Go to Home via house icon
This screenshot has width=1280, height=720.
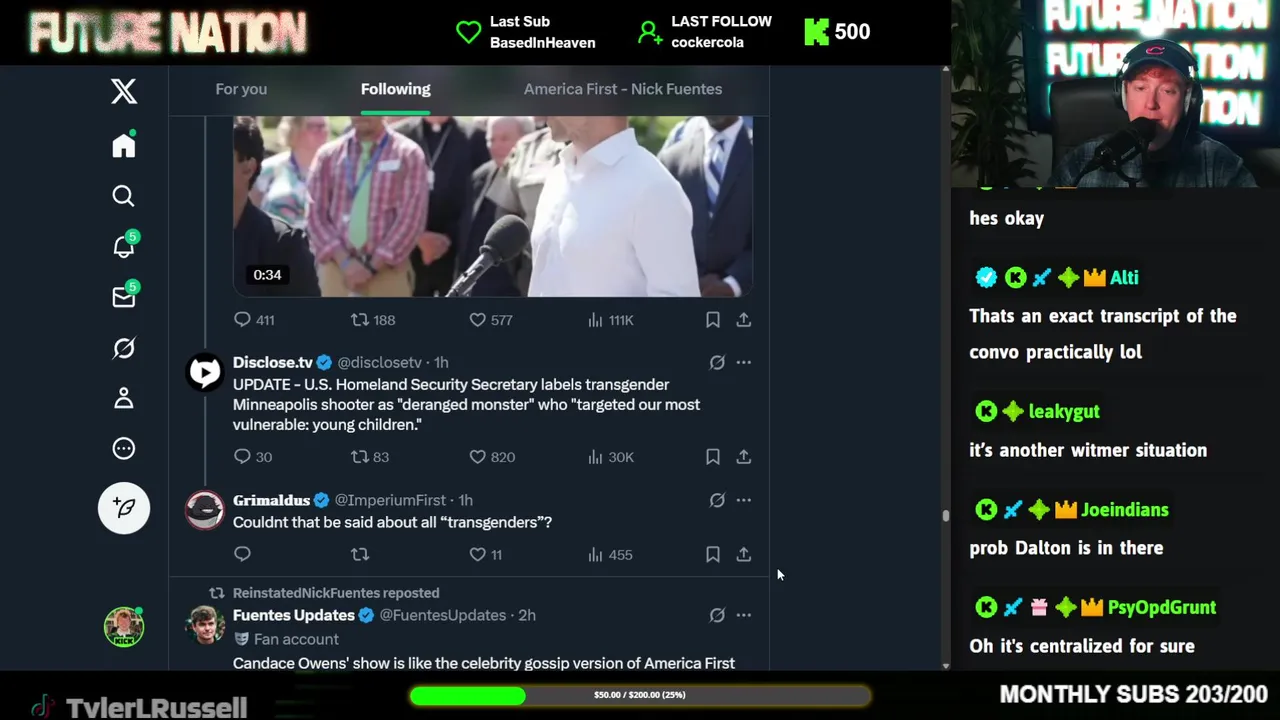coord(124,145)
